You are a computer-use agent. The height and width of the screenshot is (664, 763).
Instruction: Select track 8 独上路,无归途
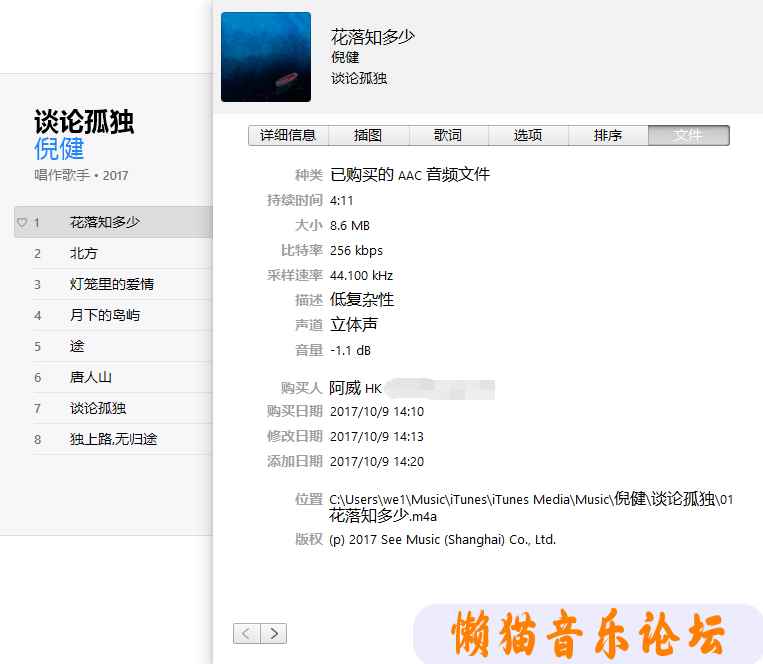(122, 439)
